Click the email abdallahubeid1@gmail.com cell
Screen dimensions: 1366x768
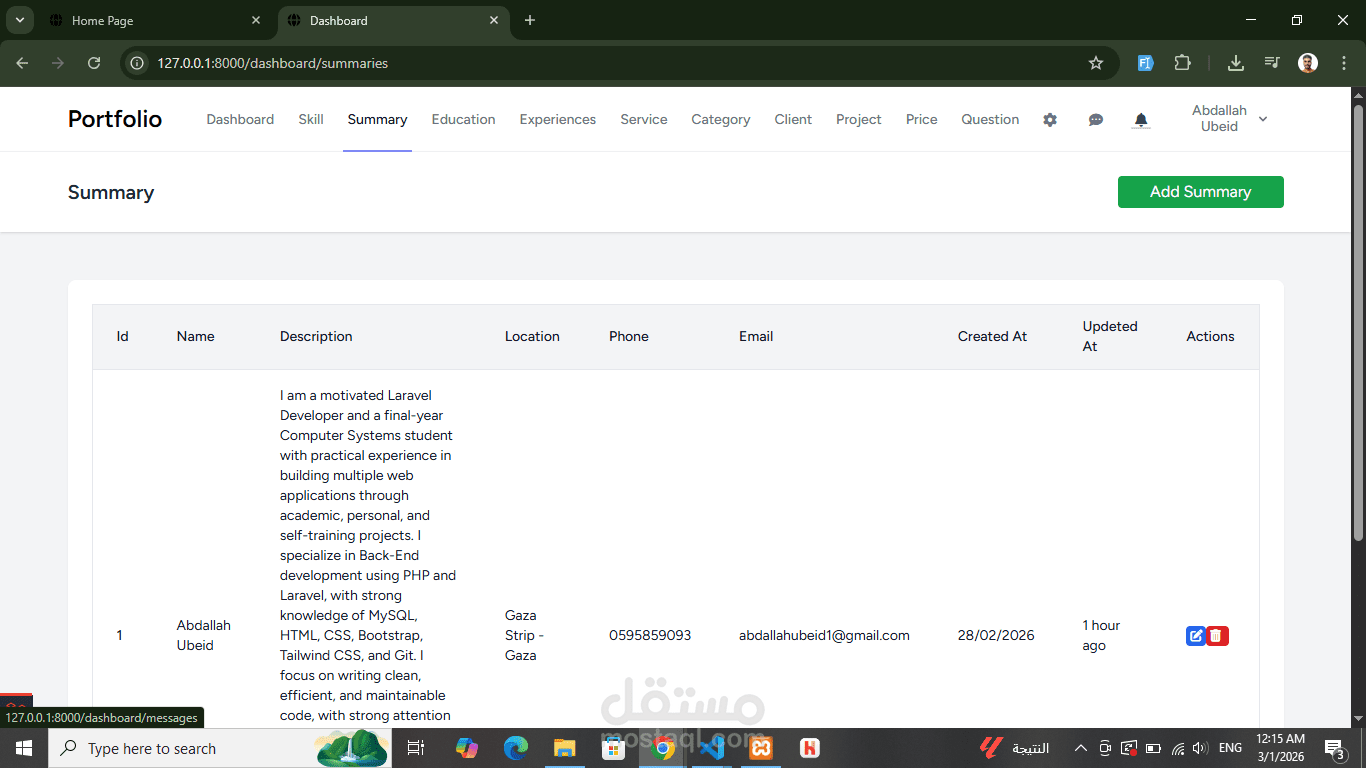click(824, 635)
